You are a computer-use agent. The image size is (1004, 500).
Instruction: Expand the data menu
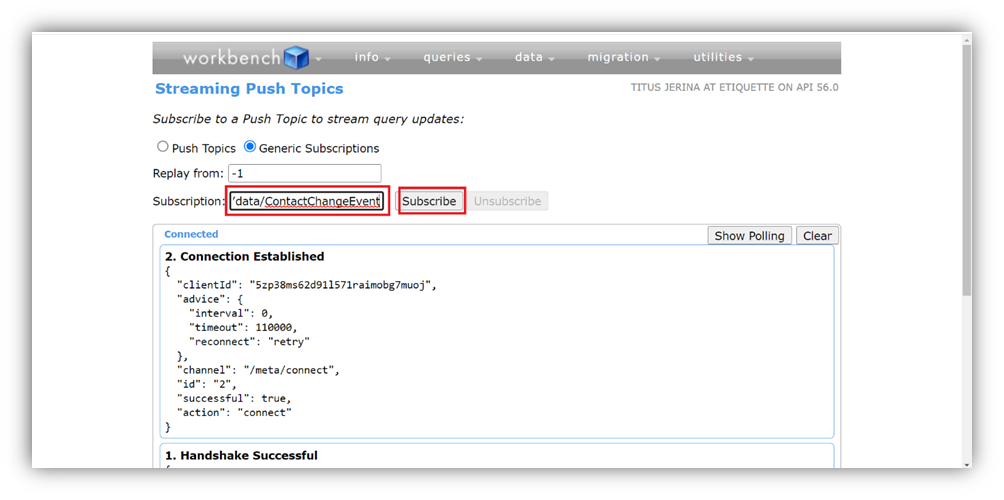click(x=535, y=57)
